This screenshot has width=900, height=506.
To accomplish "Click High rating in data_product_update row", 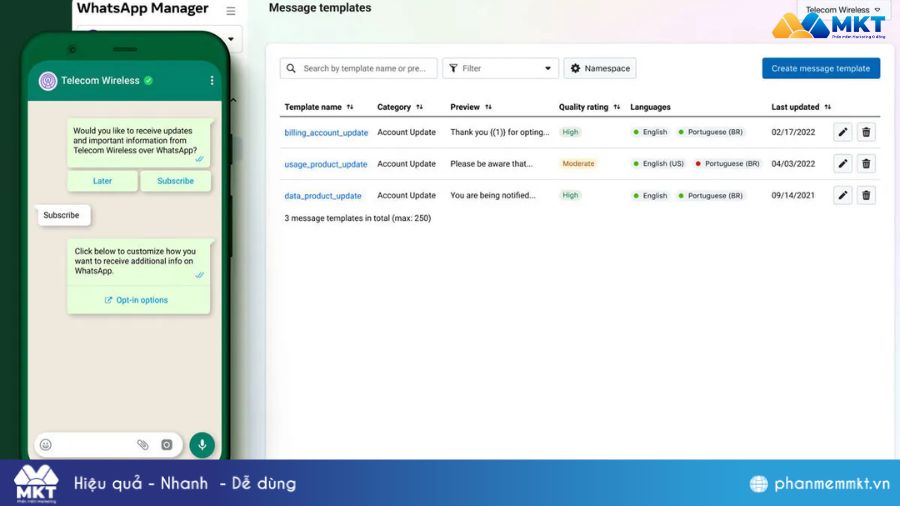I will click(x=570, y=195).
